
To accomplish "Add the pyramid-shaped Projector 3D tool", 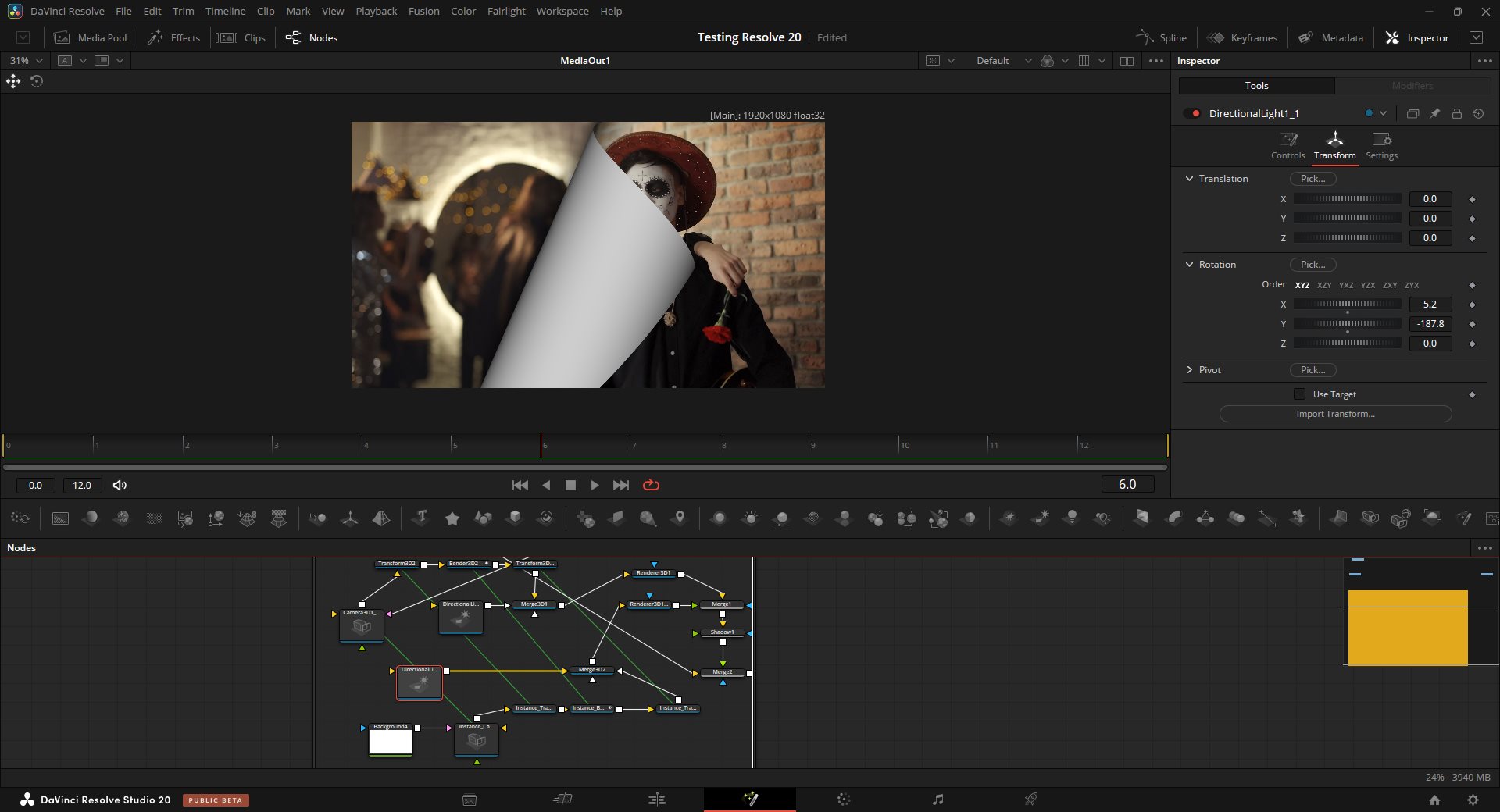I will click(381, 518).
